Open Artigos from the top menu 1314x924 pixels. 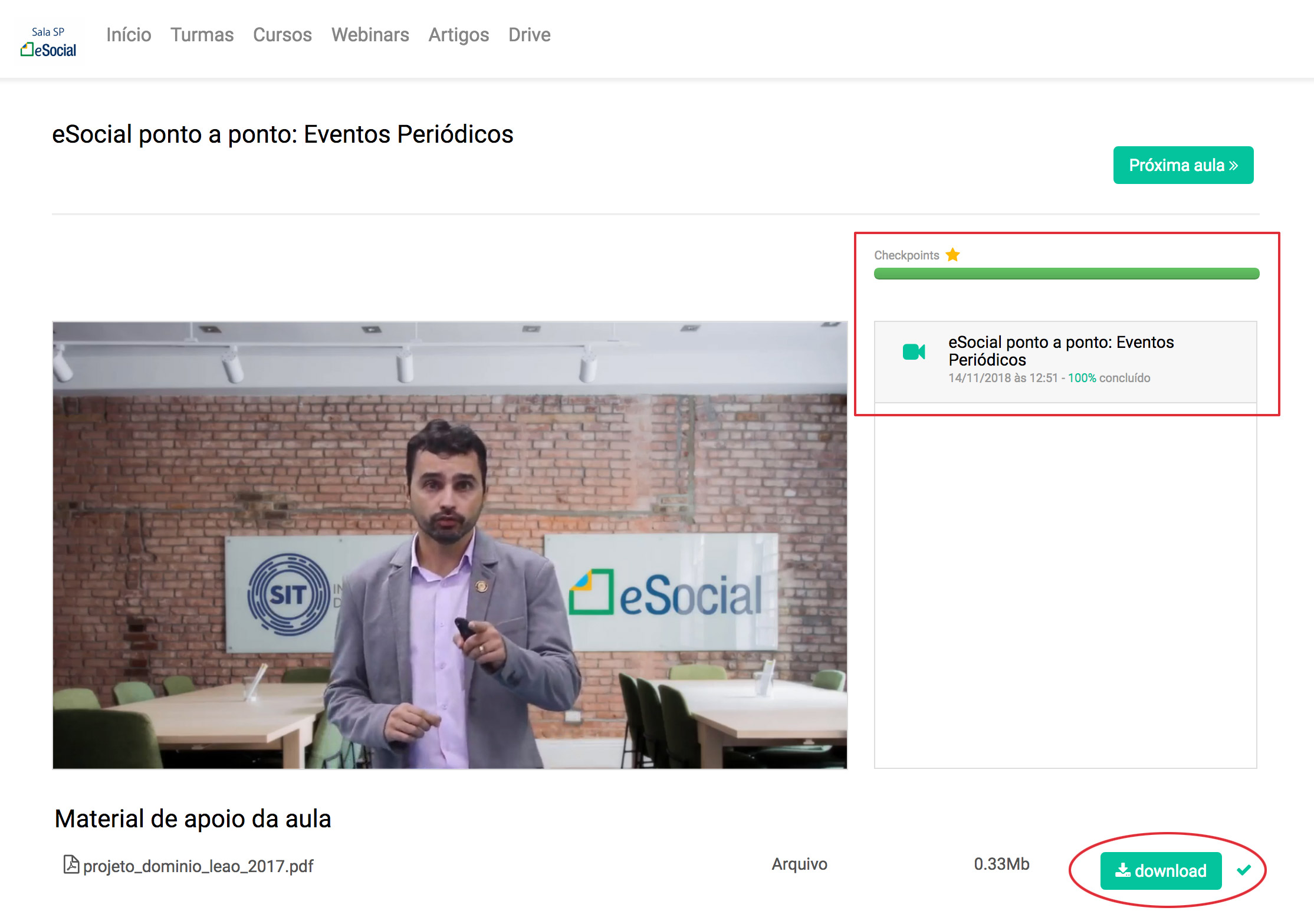(458, 35)
